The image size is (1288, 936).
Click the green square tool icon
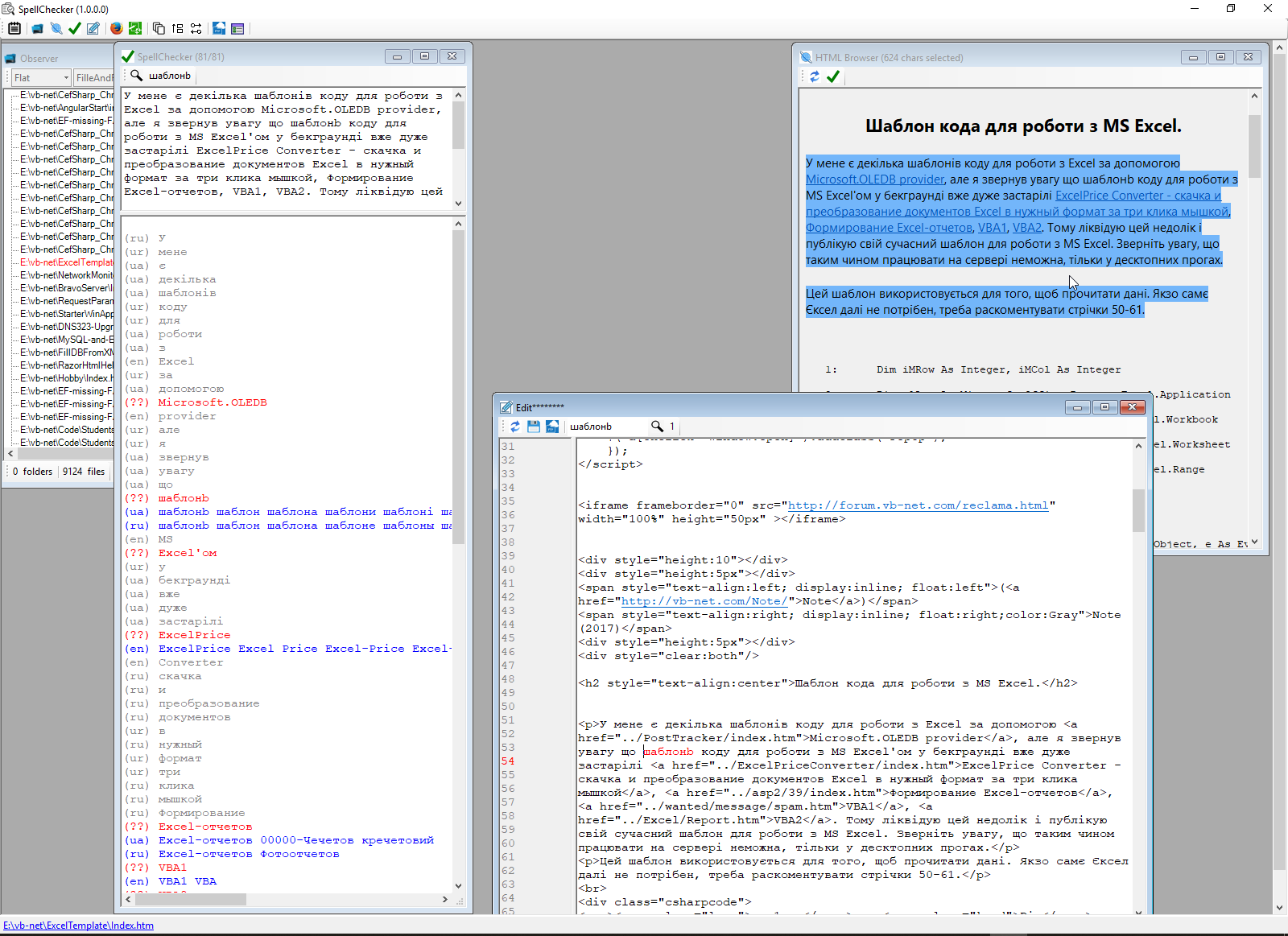135,28
